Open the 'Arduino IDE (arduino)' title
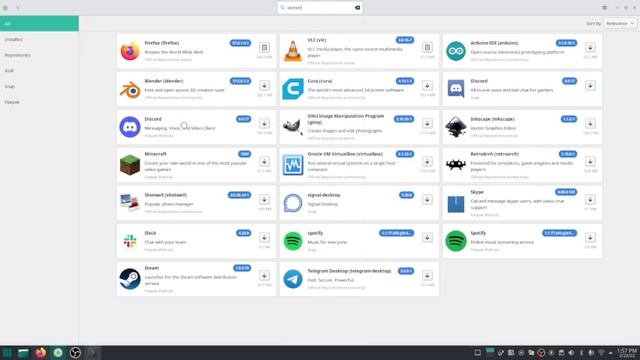The width and height of the screenshot is (640, 360). (494, 43)
